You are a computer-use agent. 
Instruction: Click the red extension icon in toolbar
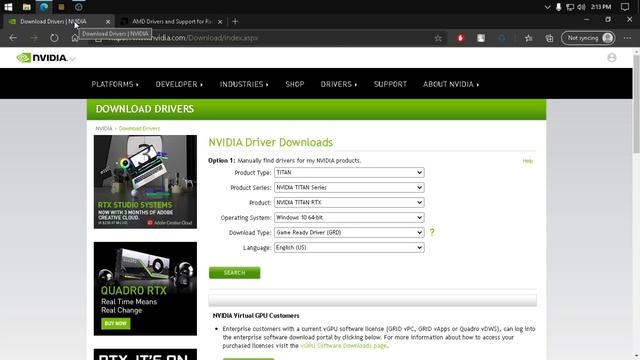(460, 38)
